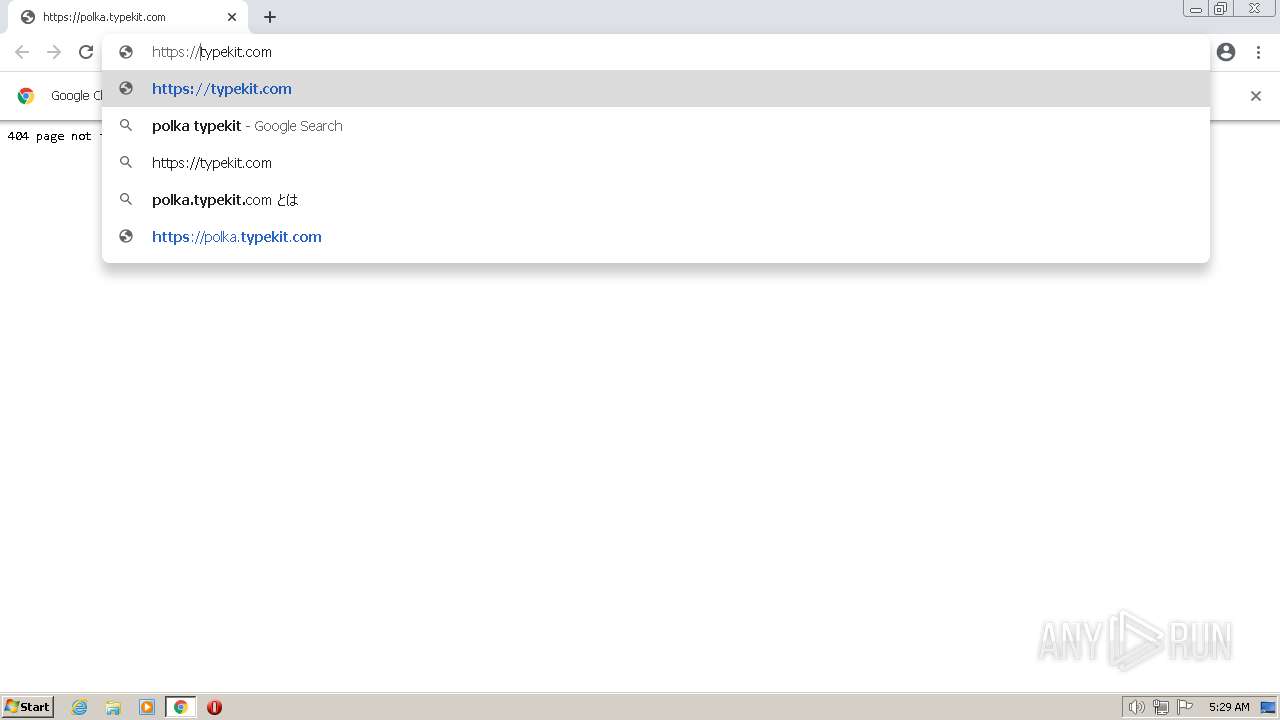Open the Windows Start menu
Image resolution: width=1280 pixels, height=720 pixels.
pos(28,707)
